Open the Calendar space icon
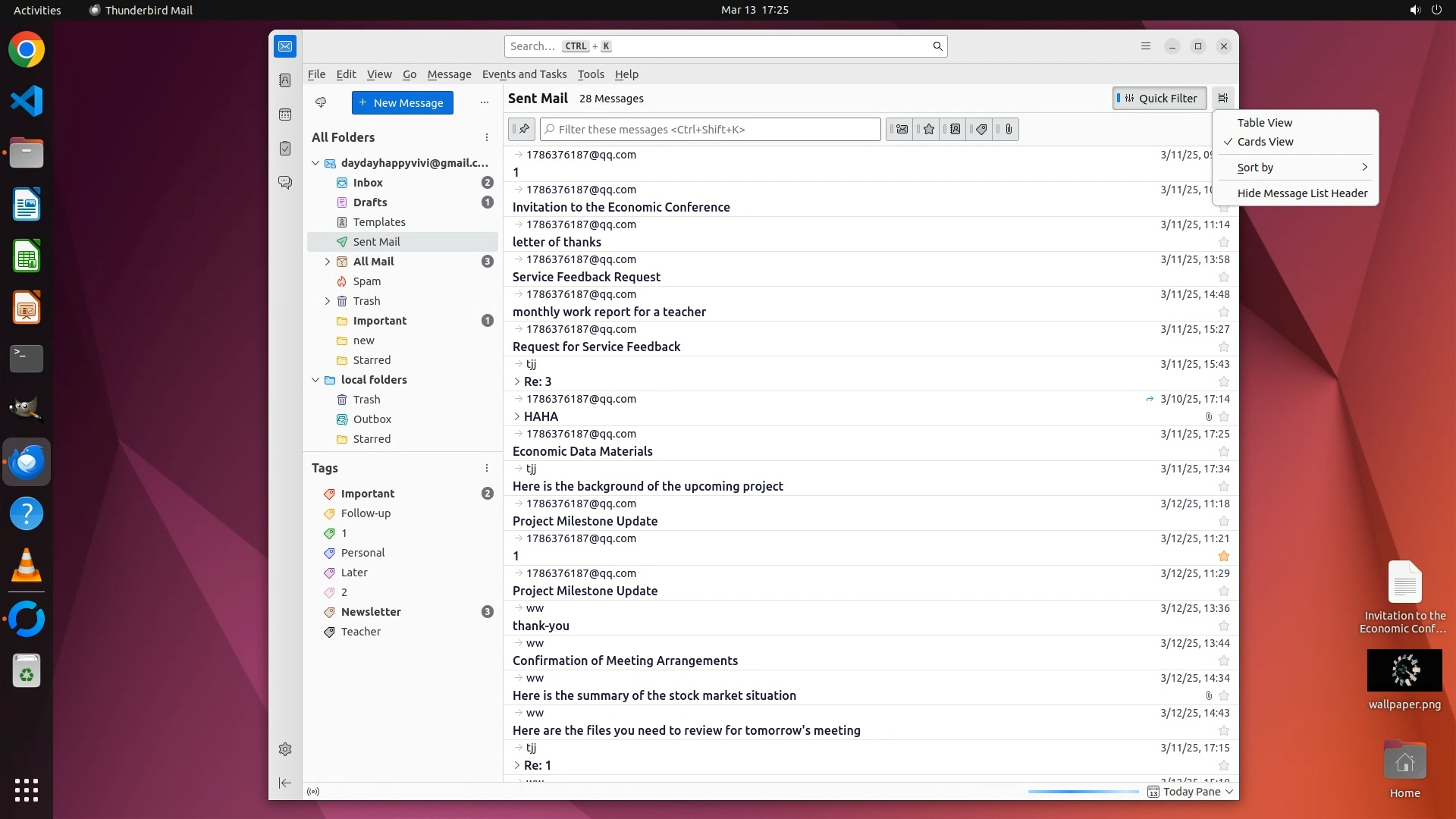The width and height of the screenshot is (1456, 819). (x=285, y=115)
